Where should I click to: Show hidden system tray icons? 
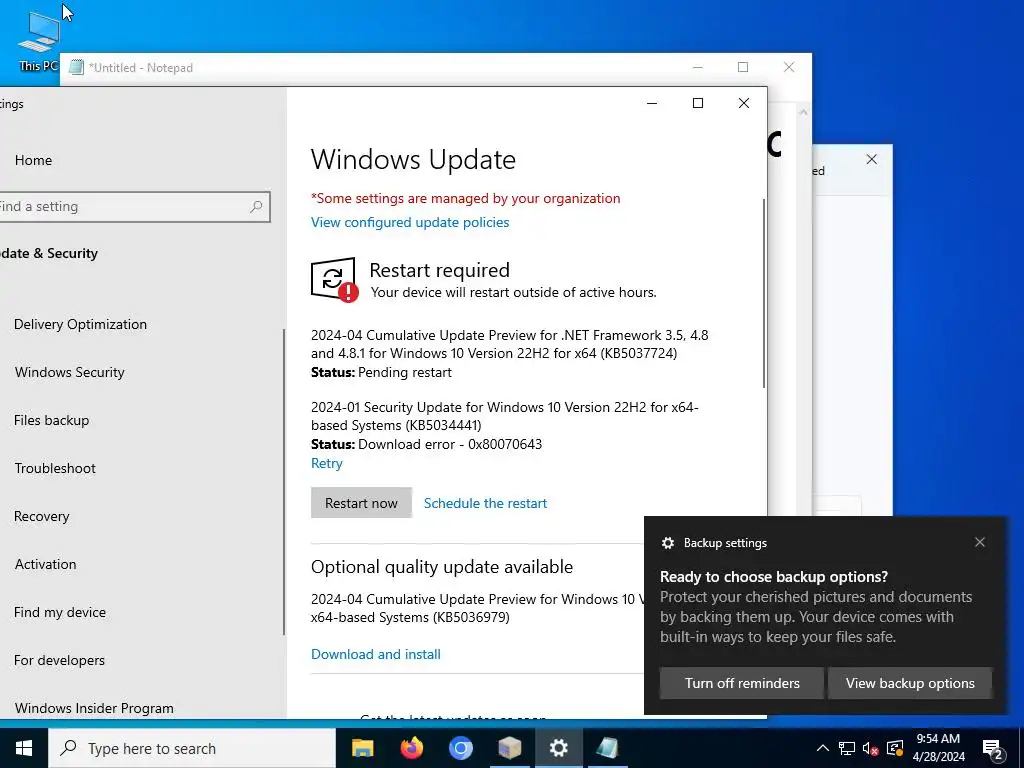click(x=823, y=748)
